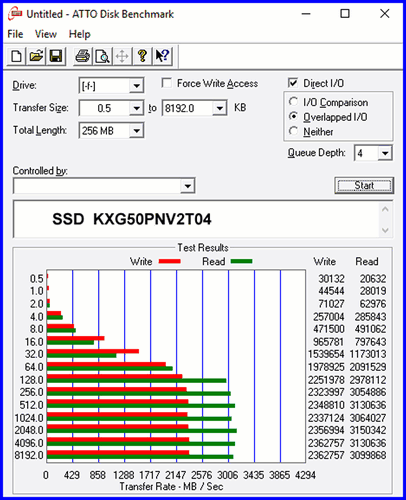Viewport: 406px width, 500px height.
Task: Click the four-arrow move toolbar icon
Action: (122, 56)
